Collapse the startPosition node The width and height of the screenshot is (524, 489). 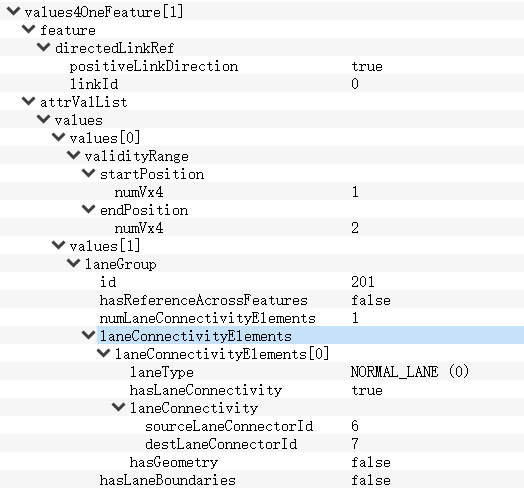89,173
